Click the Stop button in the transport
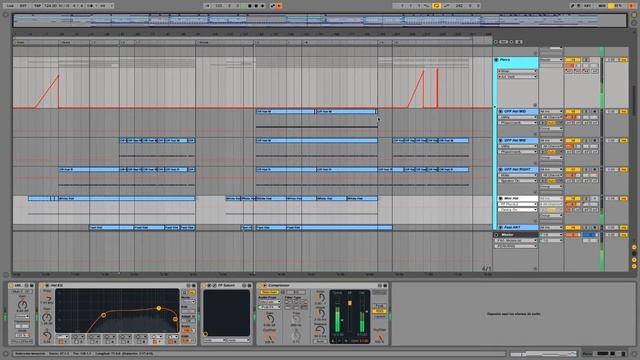Screen dimensions: 640x360 tap(250, 6)
